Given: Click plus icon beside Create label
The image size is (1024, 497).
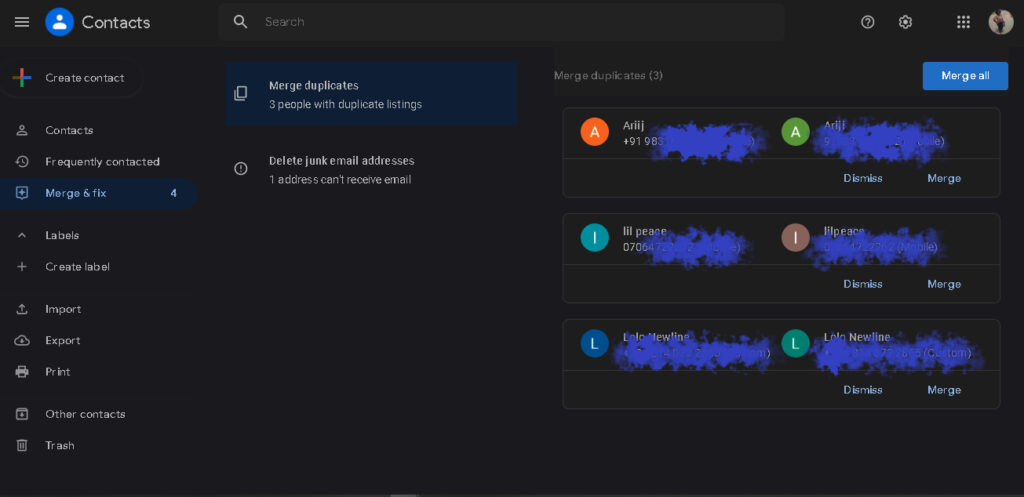Looking at the screenshot, I should tap(22, 266).
